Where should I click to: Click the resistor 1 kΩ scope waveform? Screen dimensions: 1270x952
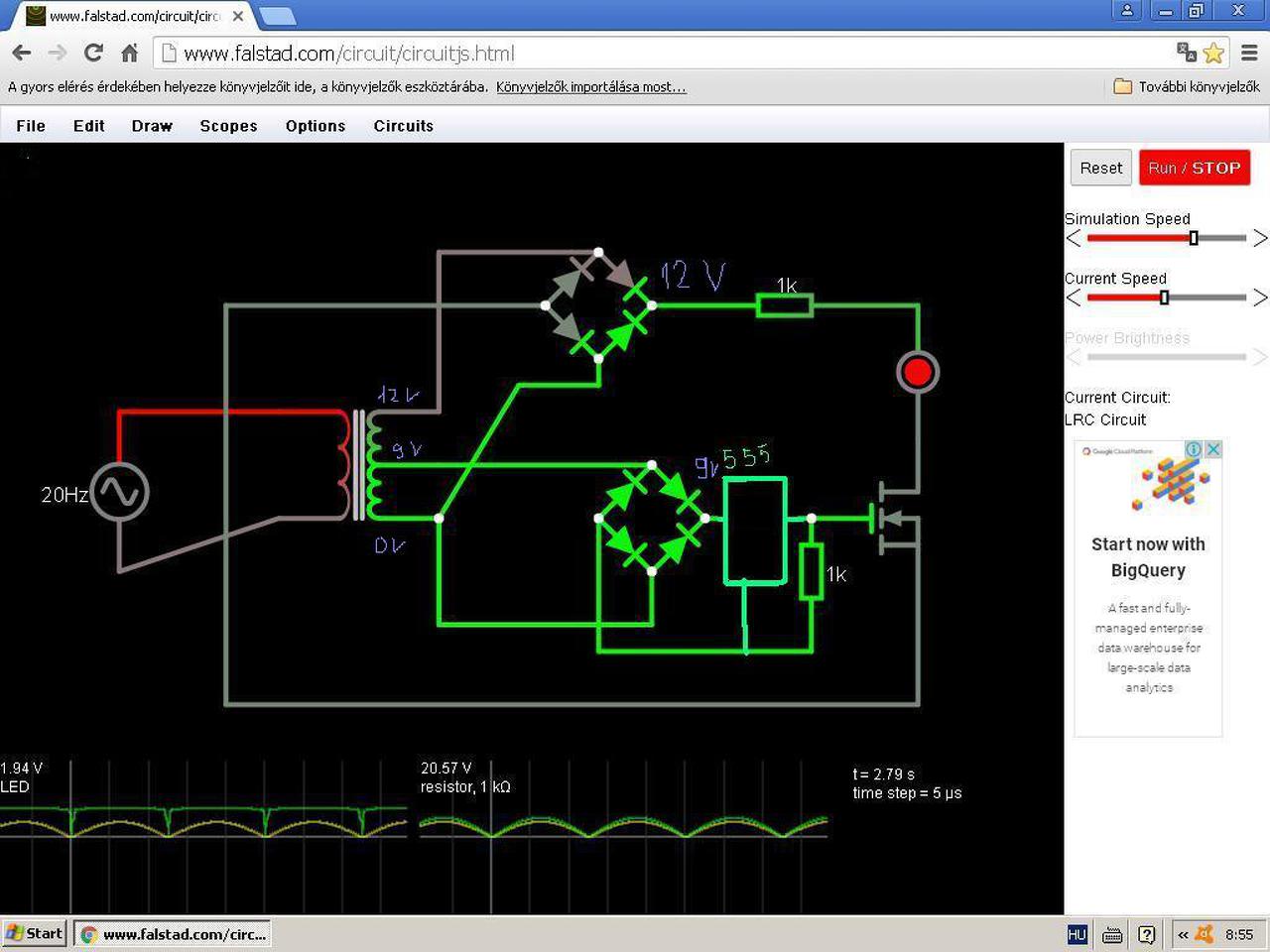tap(623, 825)
